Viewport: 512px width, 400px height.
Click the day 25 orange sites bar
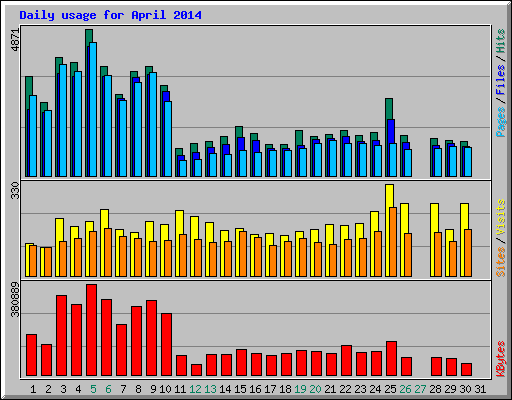tap(393, 242)
